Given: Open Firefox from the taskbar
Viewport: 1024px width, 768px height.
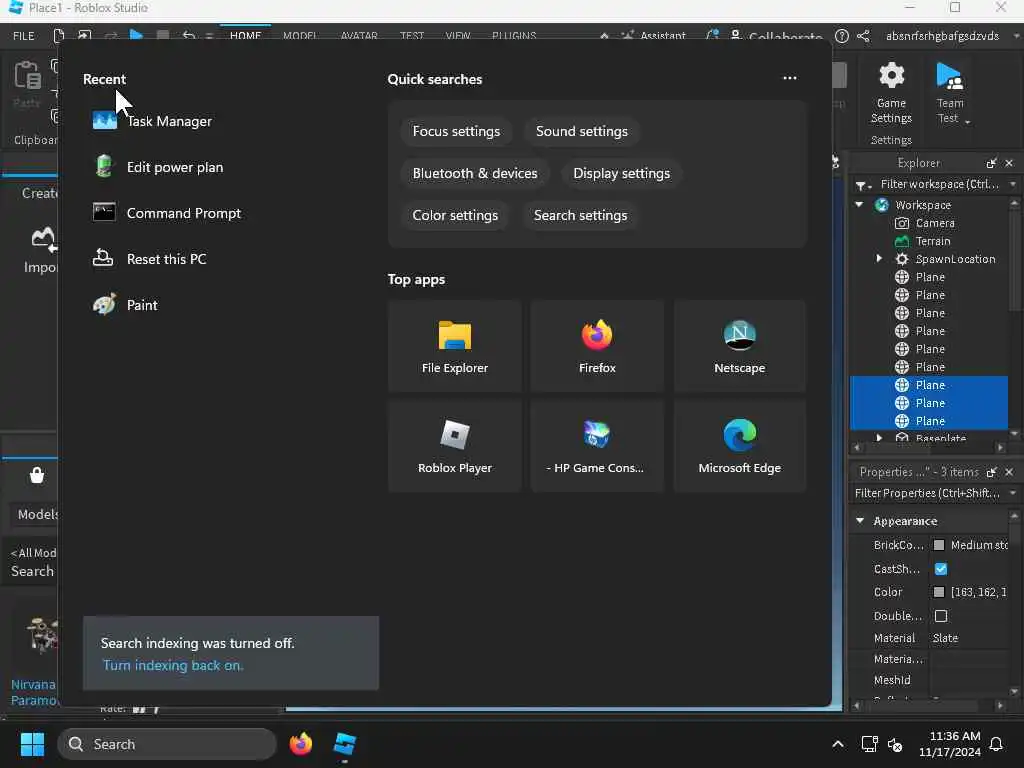Looking at the screenshot, I should click(300, 744).
